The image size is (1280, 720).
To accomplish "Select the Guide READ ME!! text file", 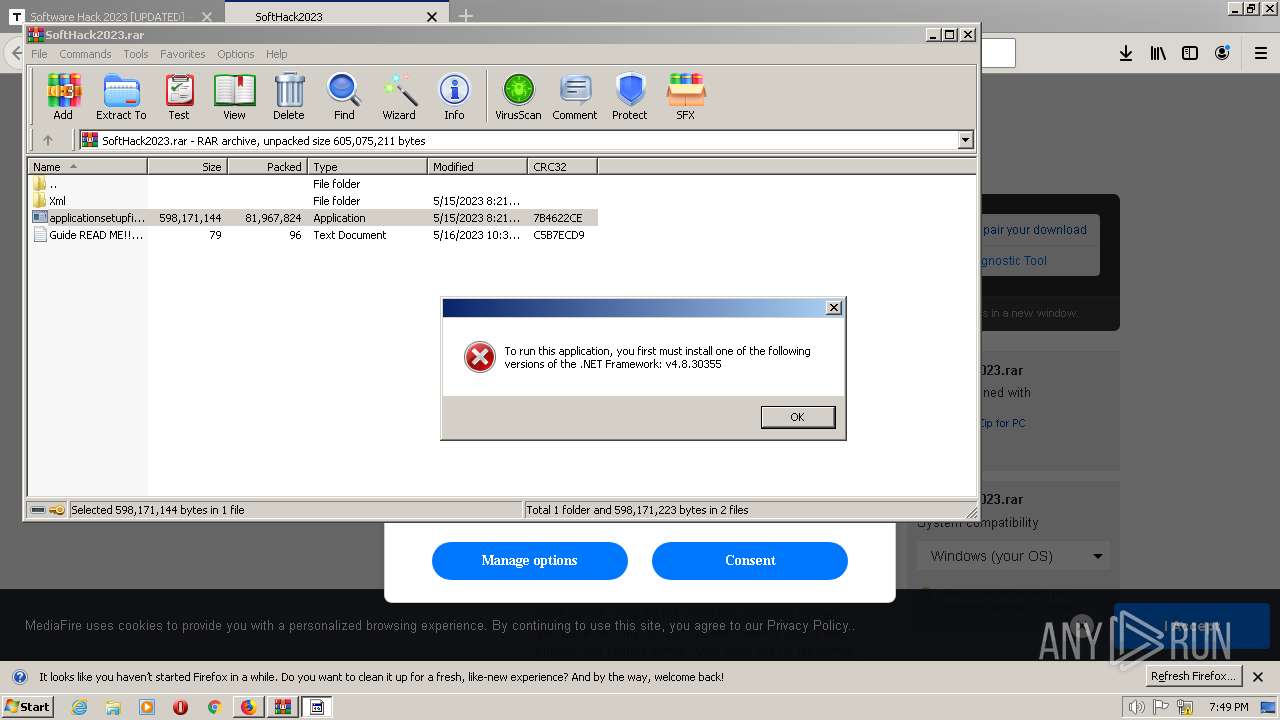I will [313, 235].
